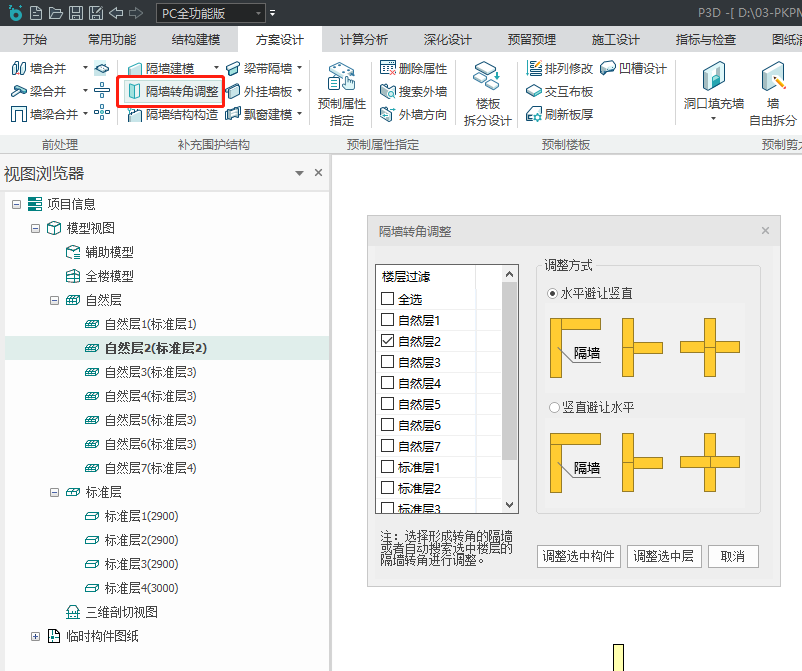Collapse the 自然层 tree node
This screenshot has height=671, width=802.
(55, 300)
